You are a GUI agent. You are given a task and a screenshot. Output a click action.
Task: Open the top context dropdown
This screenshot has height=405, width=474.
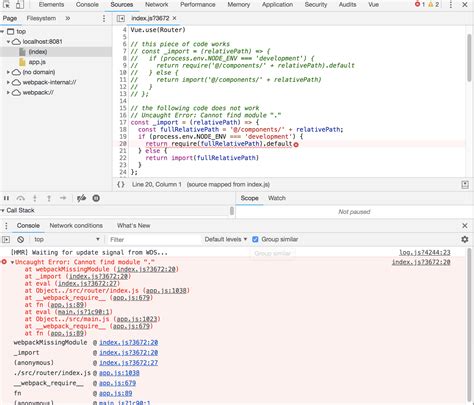tap(66, 239)
